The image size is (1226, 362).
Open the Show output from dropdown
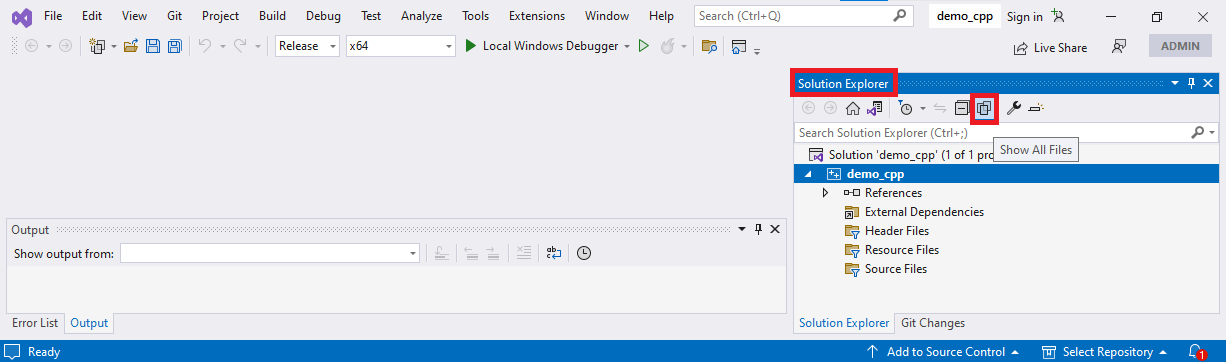coord(270,254)
